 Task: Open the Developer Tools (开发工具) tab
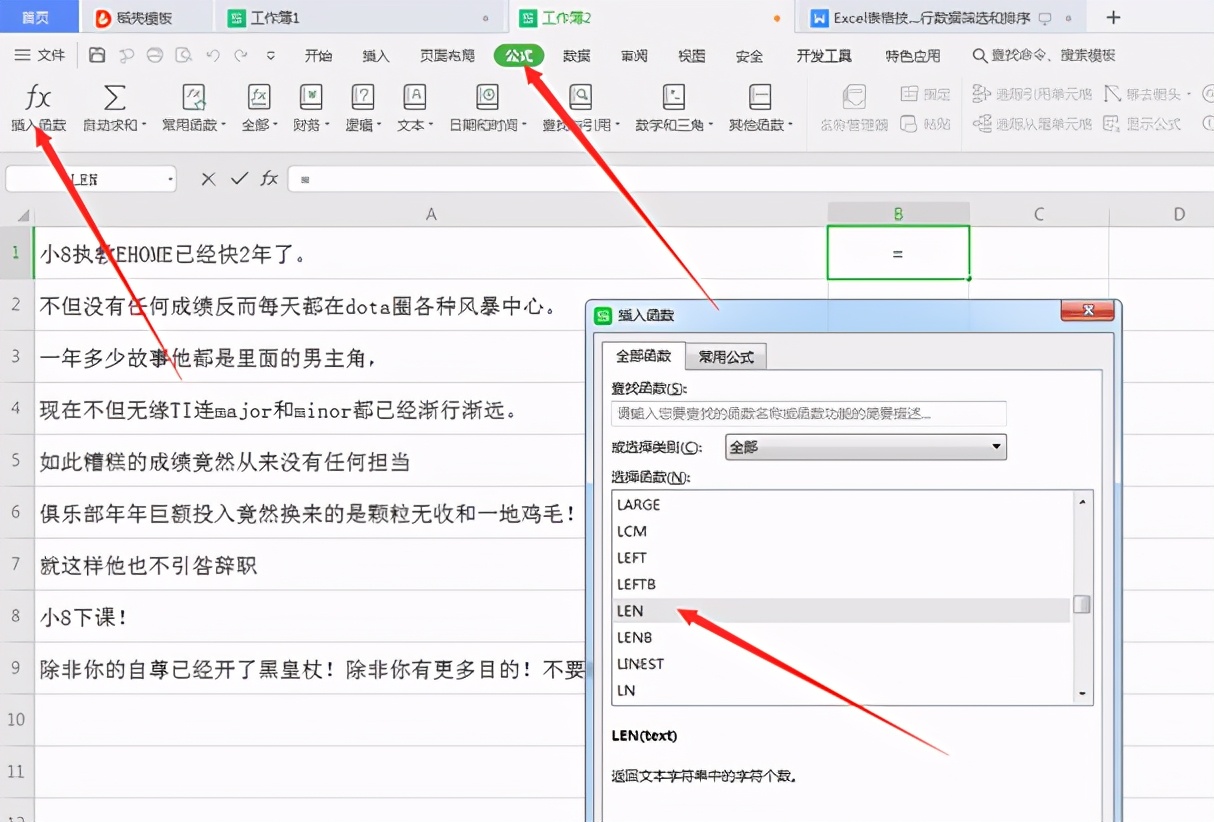tap(824, 56)
